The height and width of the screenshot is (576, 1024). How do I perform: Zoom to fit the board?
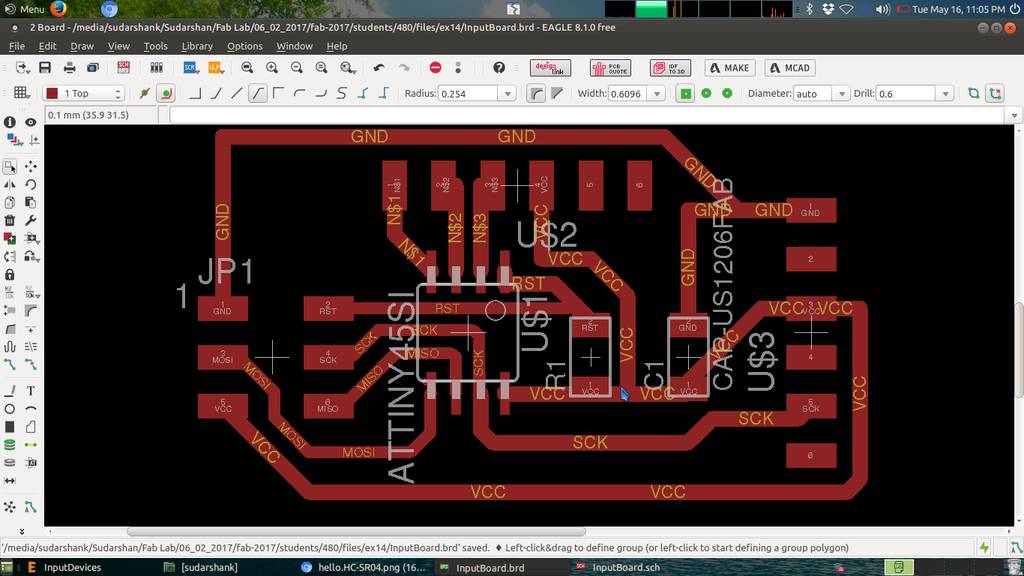[247, 67]
